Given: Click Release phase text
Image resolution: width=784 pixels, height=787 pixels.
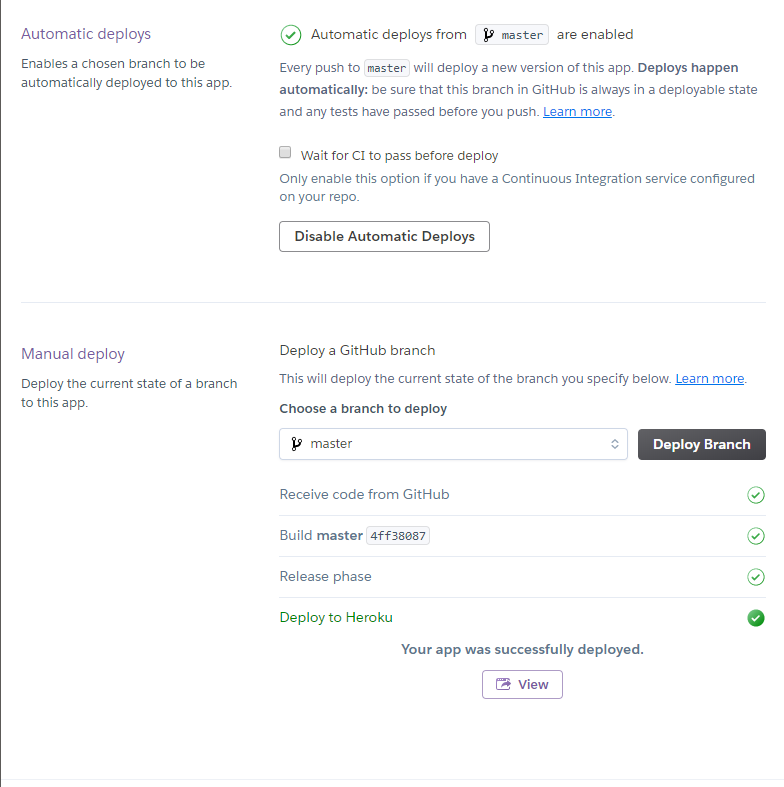Looking at the screenshot, I should (325, 576).
